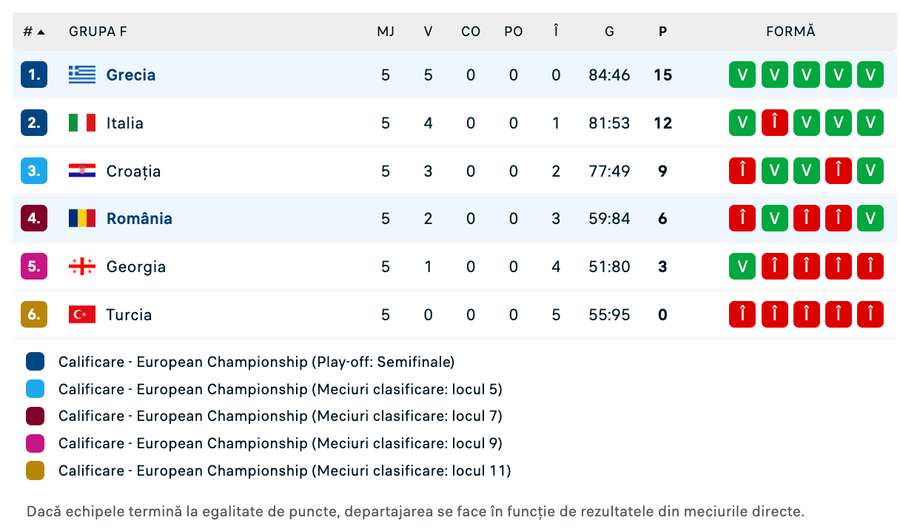Sort table by the # rank column
900x528 pixels.
pos(34,31)
